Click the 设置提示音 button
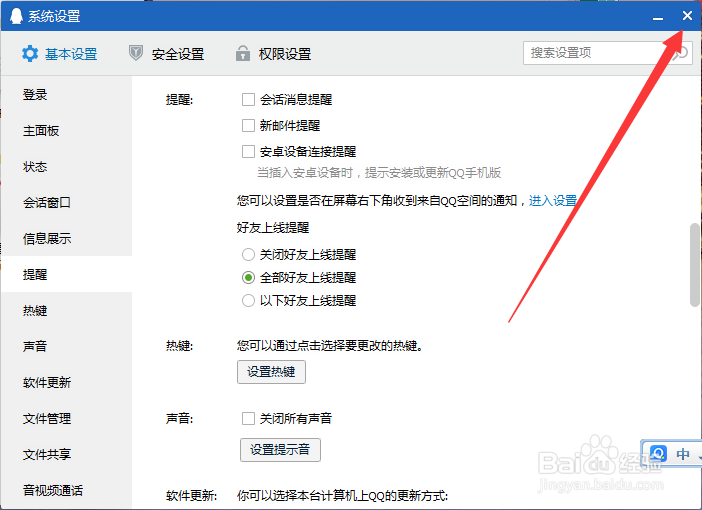The width and height of the screenshot is (702, 510). tap(280, 450)
